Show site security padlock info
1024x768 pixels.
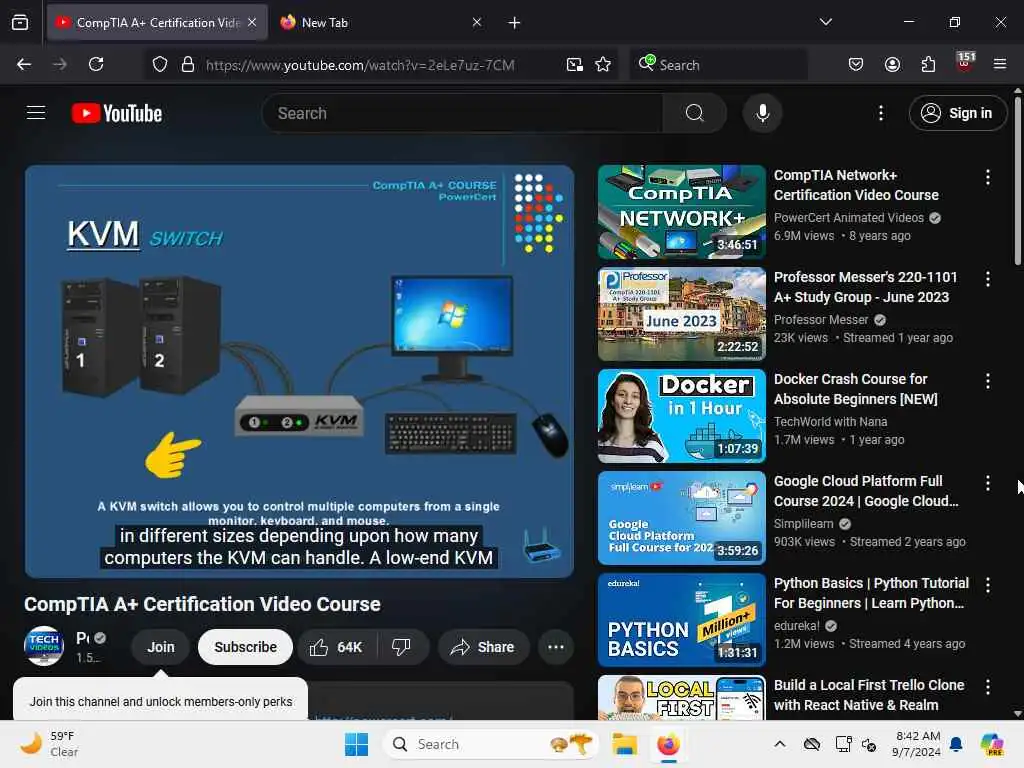coord(188,64)
